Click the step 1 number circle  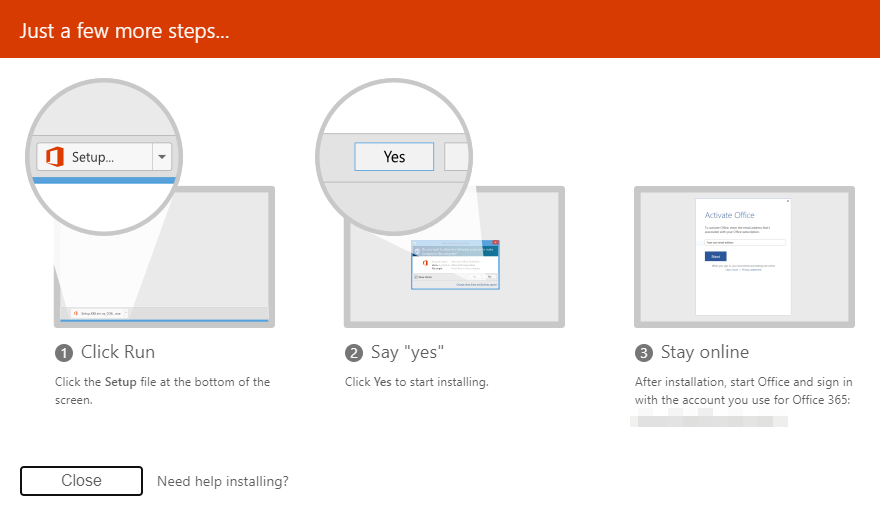(64, 353)
